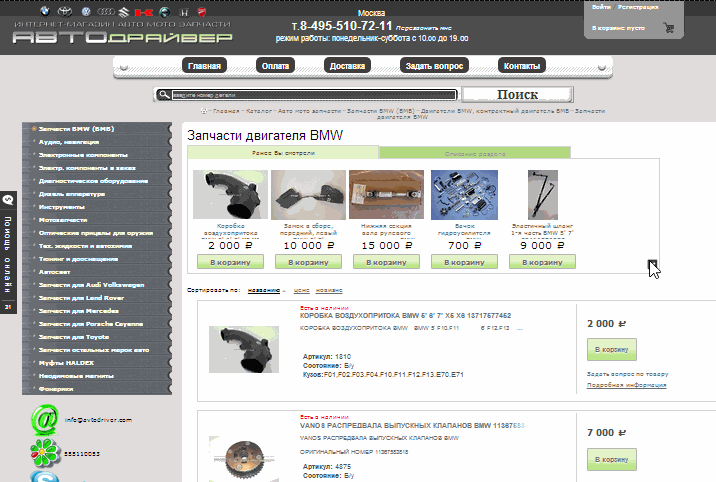Sort products by названию
Screen dimensions: 716x482
pyautogui.click(x=263, y=290)
